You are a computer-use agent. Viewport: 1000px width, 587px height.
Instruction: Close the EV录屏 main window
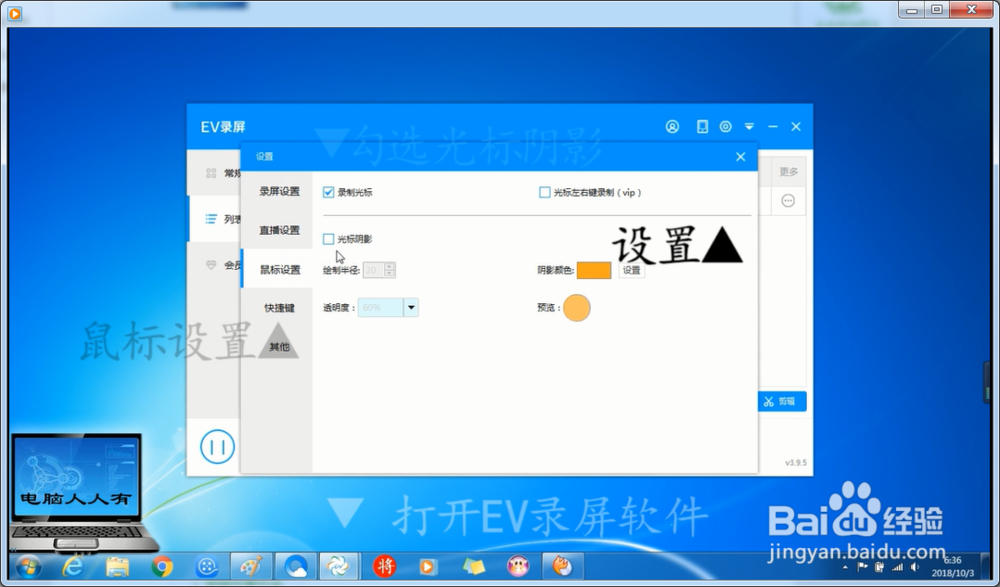tap(796, 126)
